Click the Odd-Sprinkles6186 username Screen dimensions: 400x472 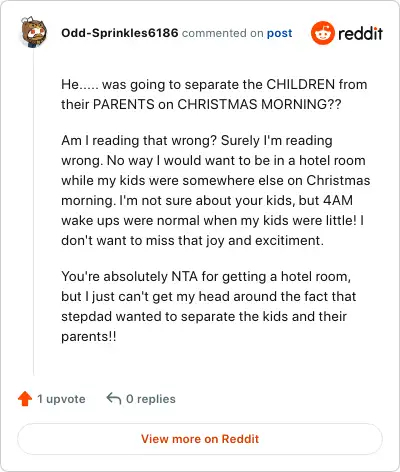tap(120, 33)
